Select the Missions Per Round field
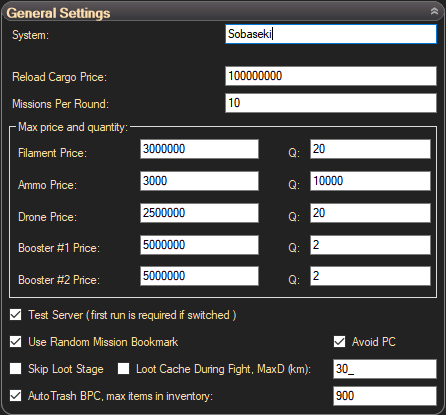 (331, 103)
